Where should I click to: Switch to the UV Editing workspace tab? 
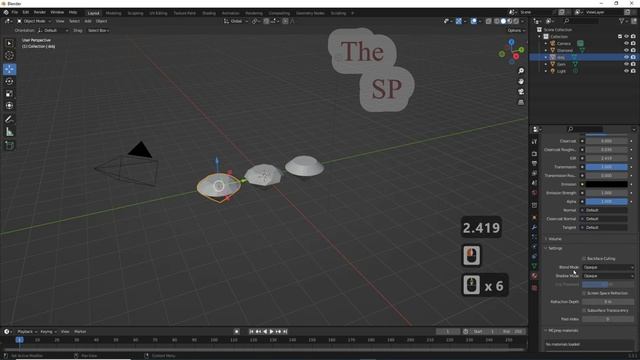(158, 13)
